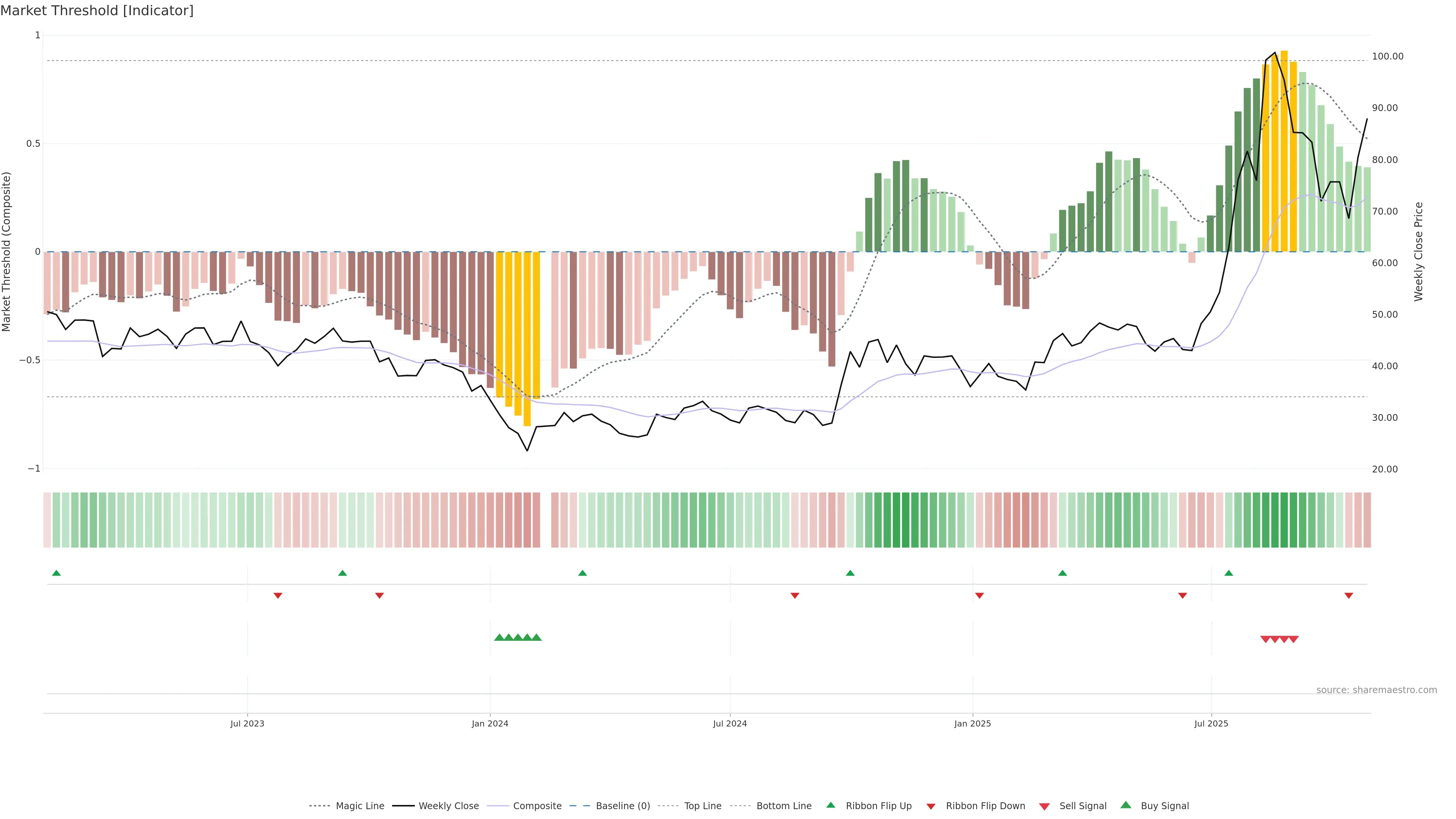
Task: Click Buy Signal legend triangle icon
Action: 1125,805
